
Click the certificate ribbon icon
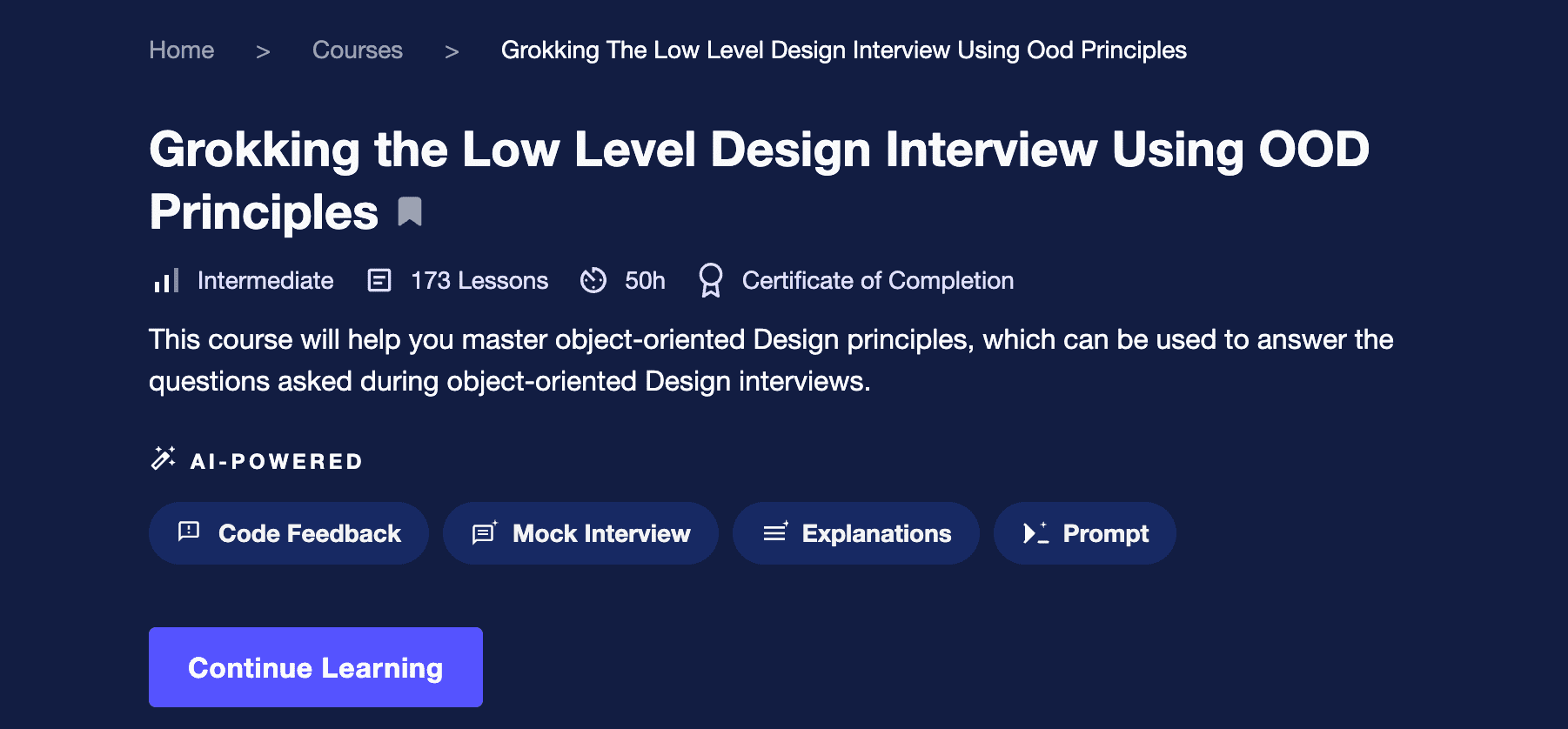710,280
